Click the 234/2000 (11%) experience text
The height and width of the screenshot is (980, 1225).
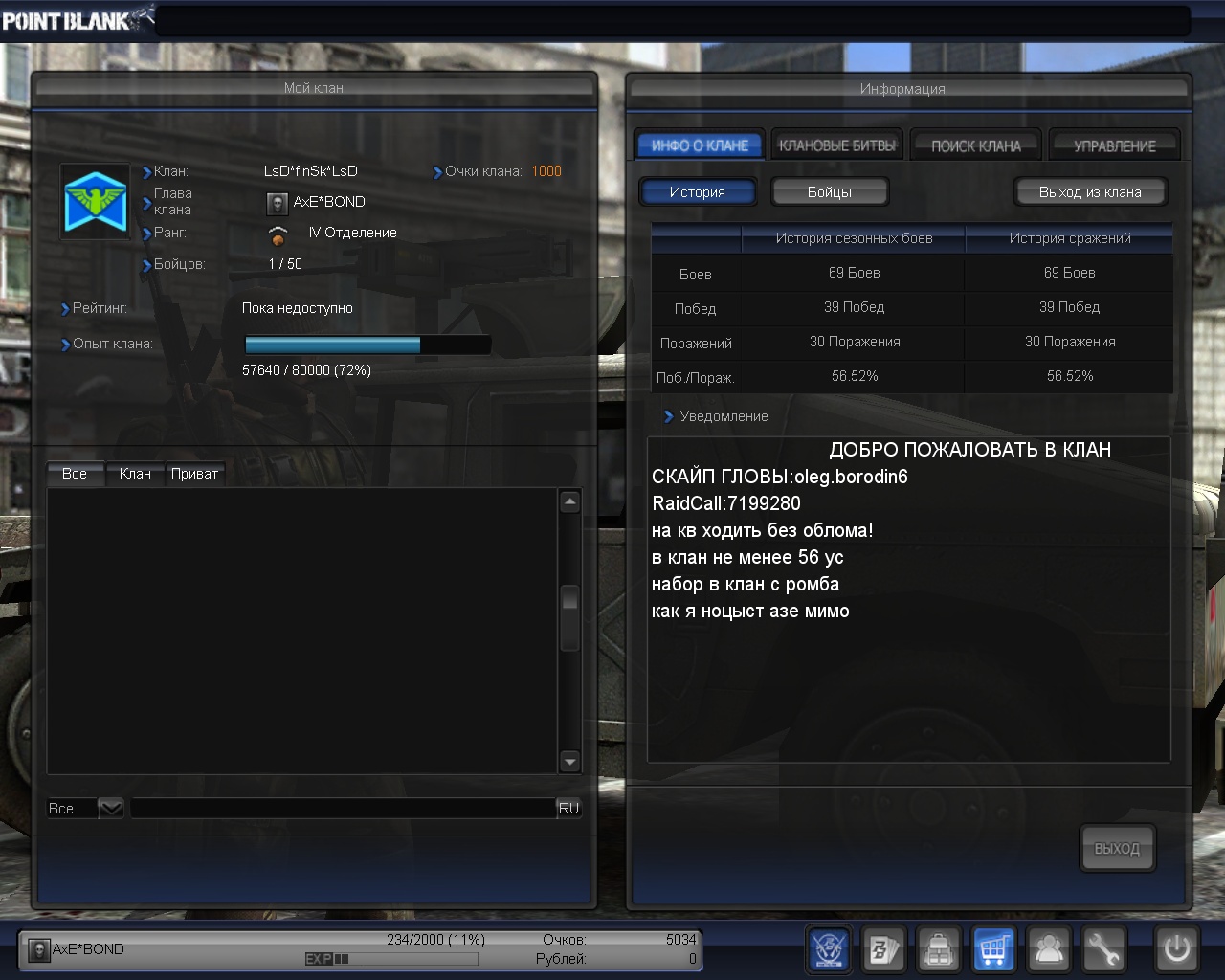click(x=435, y=940)
